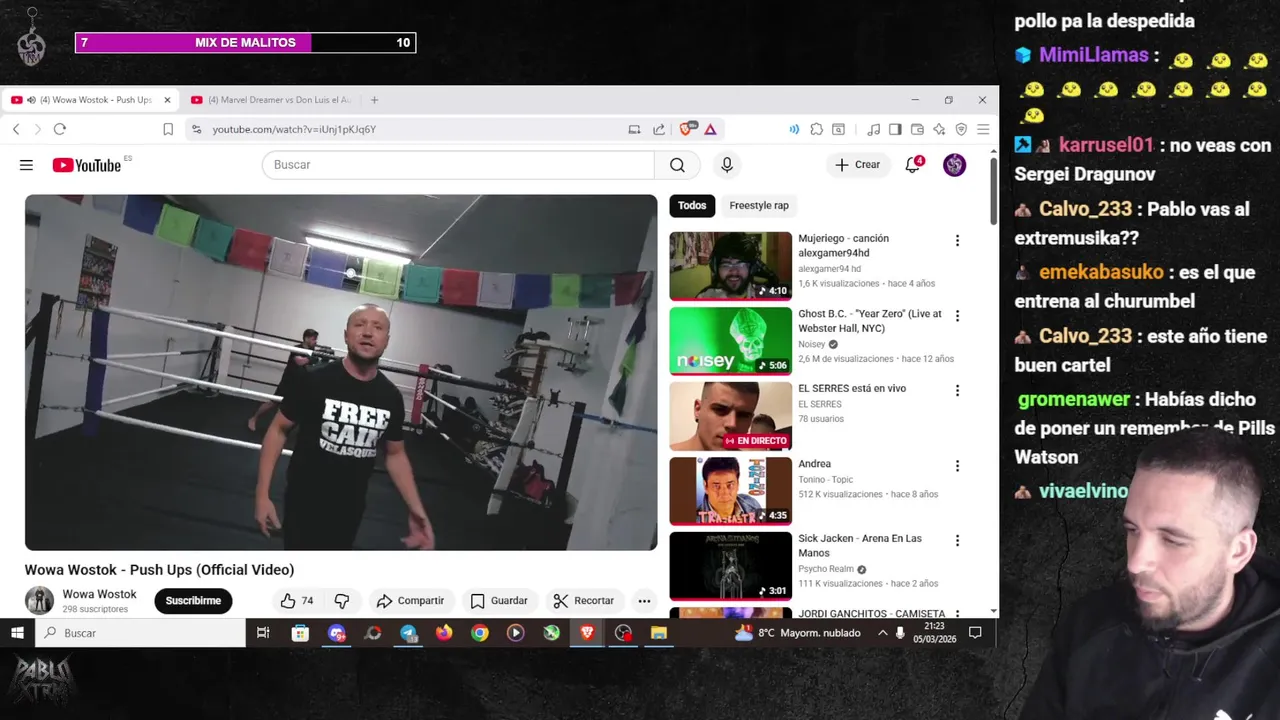
Task: Open the Noisey channel name
Action: pos(812,344)
